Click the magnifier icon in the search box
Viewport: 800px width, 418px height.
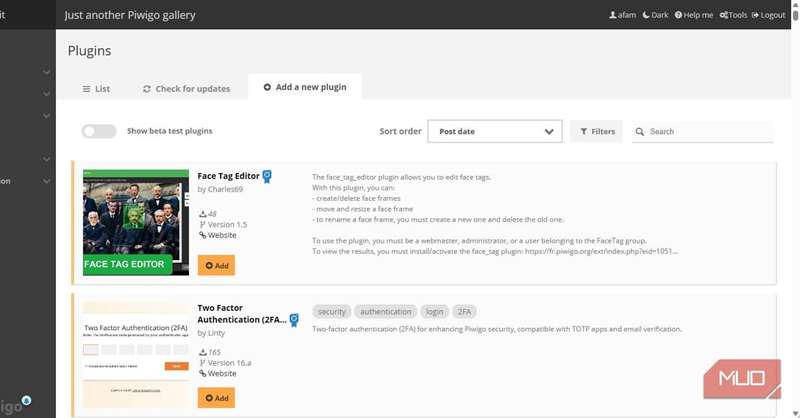641,132
